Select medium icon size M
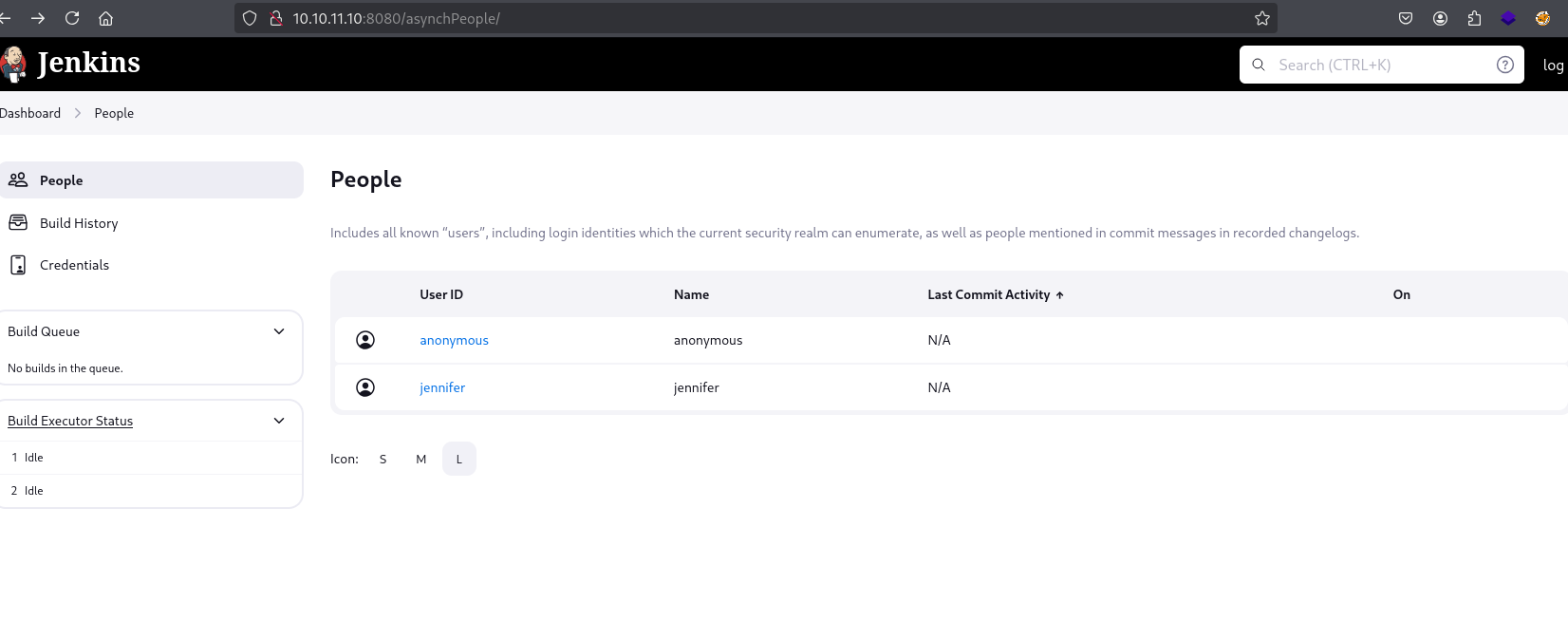The height and width of the screenshot is (640, 1568). coord(421,459)
